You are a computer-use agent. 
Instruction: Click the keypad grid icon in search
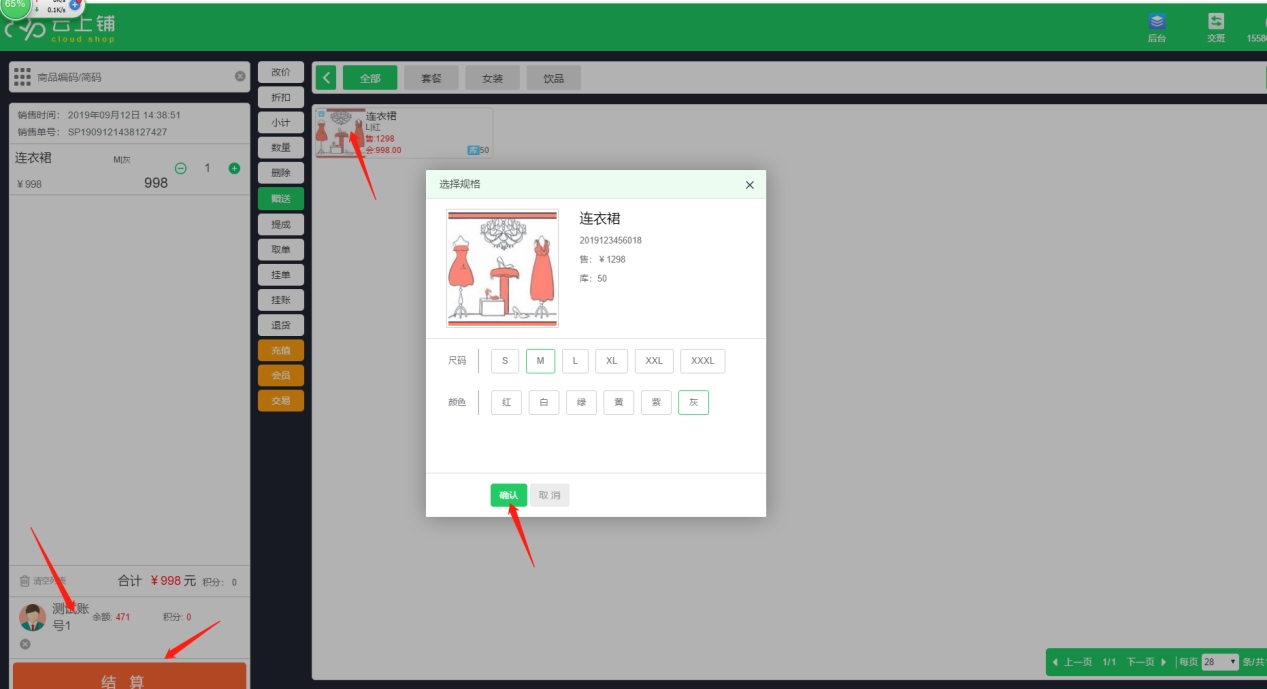22,77
